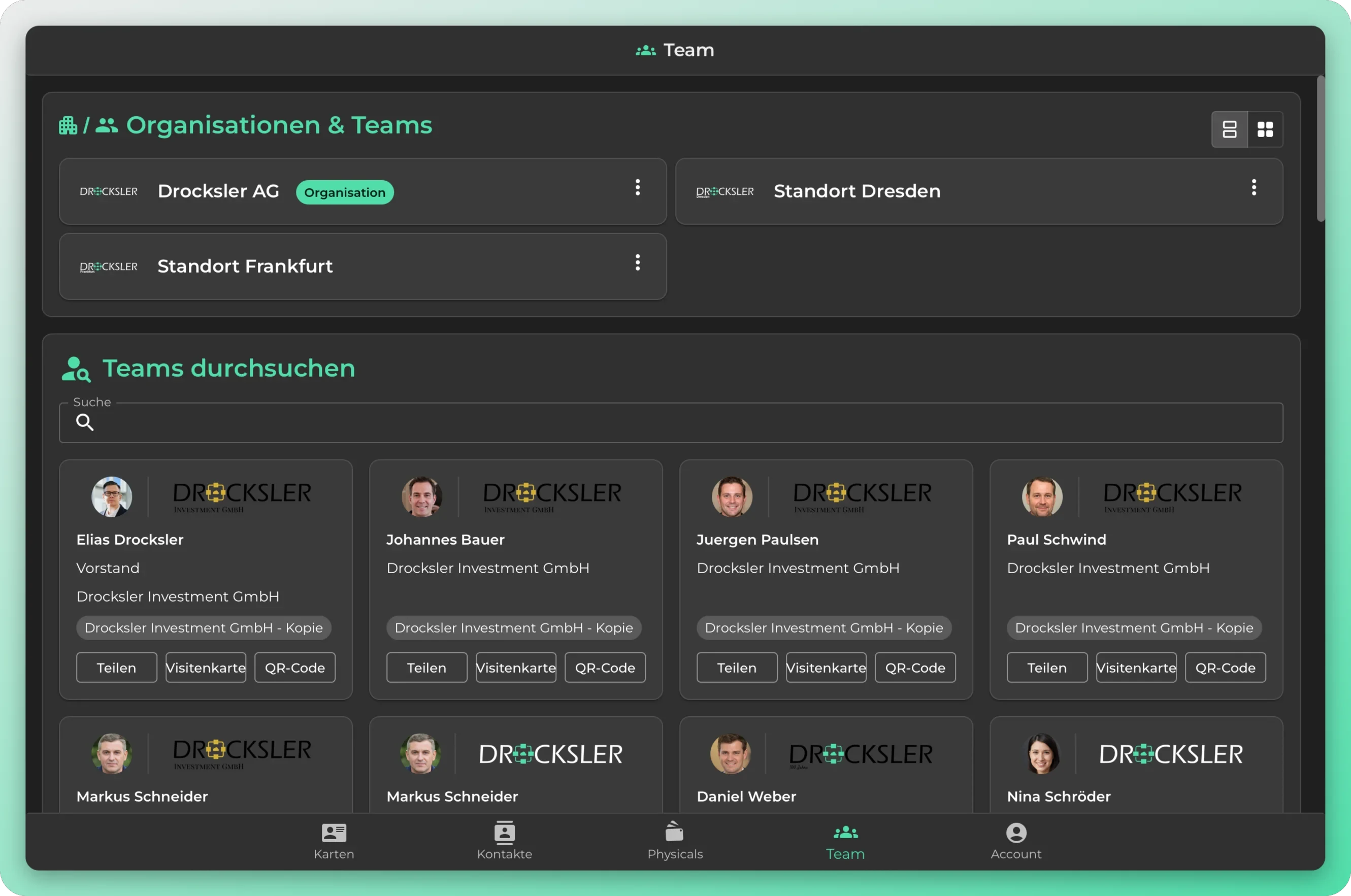Click the name Daniel Weber
Image resolution: width=1351 pixels, height=896 pixels.
(746, 796)
